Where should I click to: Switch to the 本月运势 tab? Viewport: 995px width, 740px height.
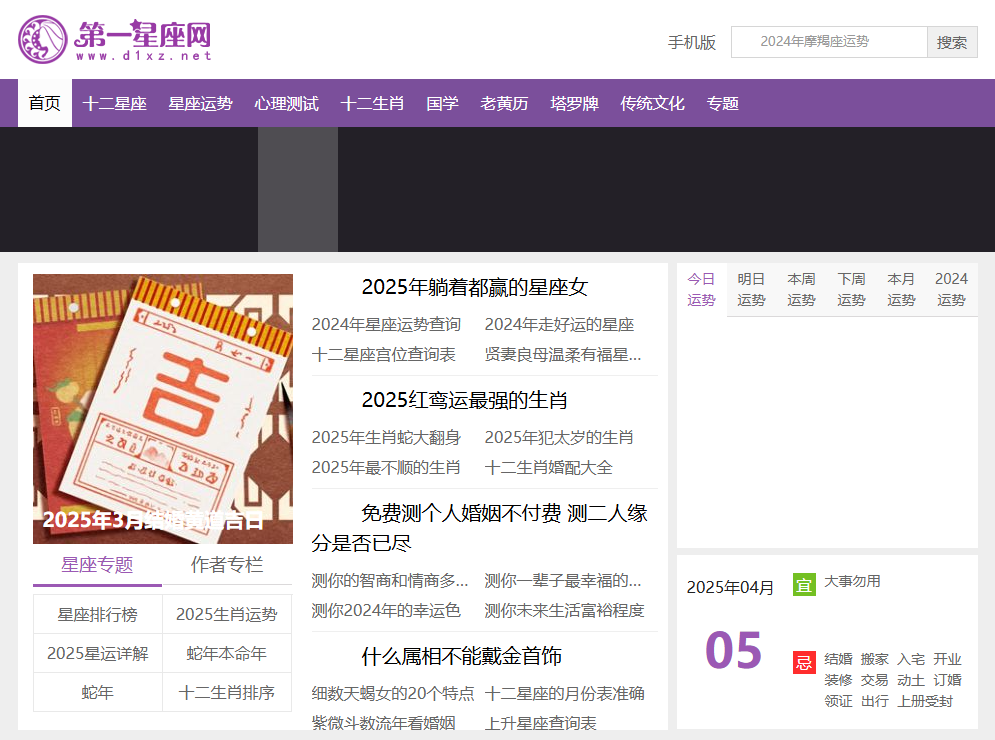click(x=901, y=290)
